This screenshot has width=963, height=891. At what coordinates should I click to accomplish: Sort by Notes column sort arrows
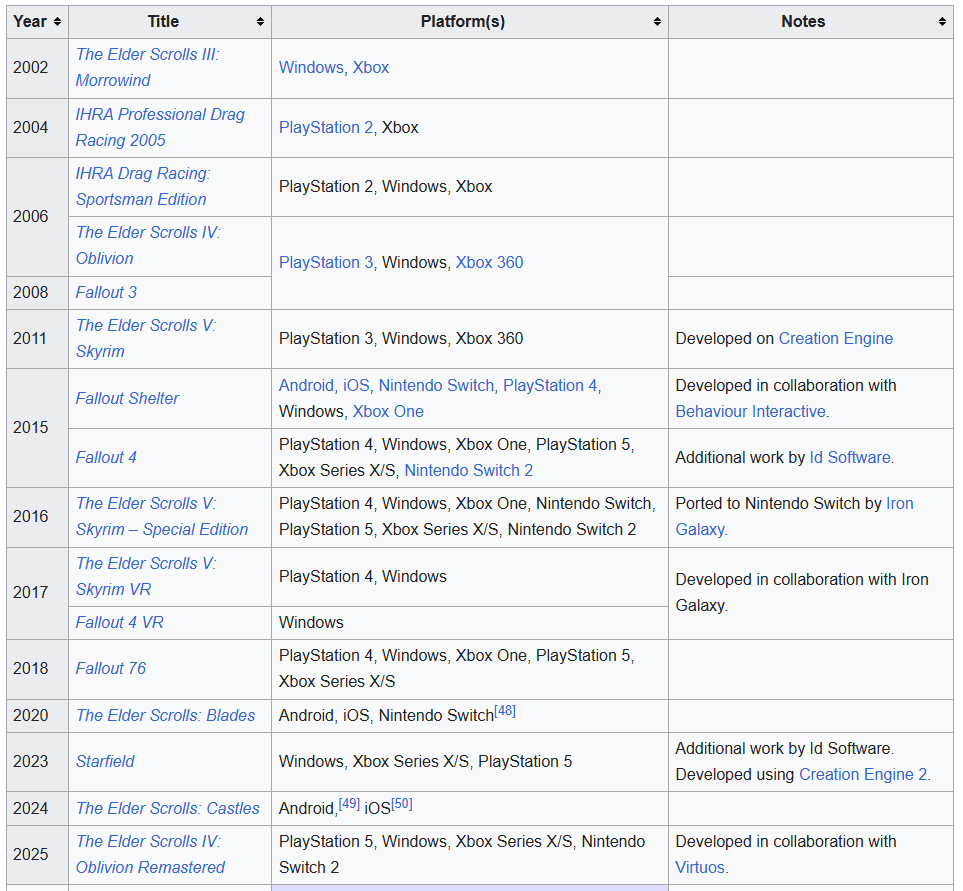coord(942,21)
